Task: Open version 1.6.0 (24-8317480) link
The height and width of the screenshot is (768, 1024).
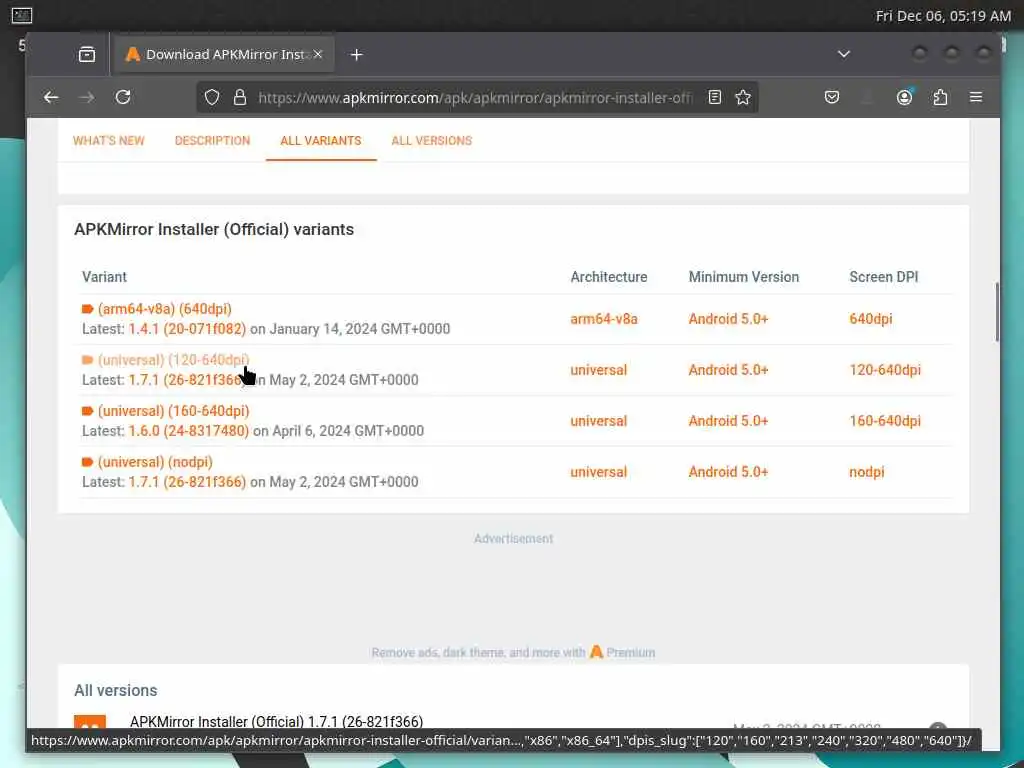Action: (189, 430)
